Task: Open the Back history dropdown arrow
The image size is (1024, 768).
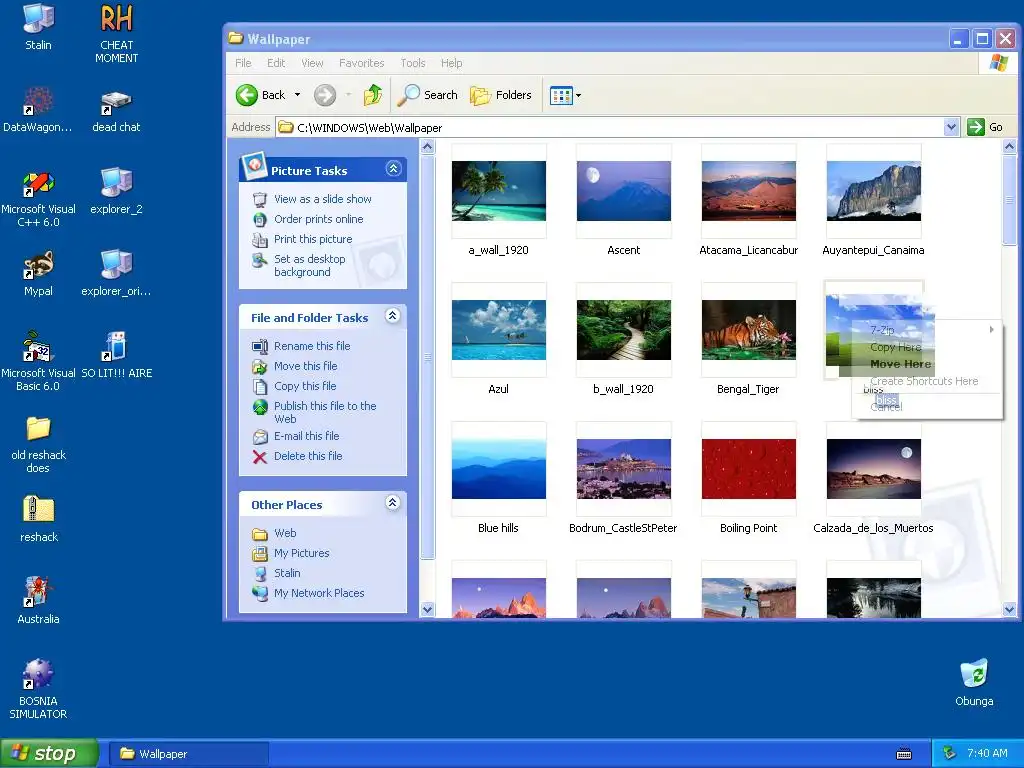Action: (x=297, y=95)
